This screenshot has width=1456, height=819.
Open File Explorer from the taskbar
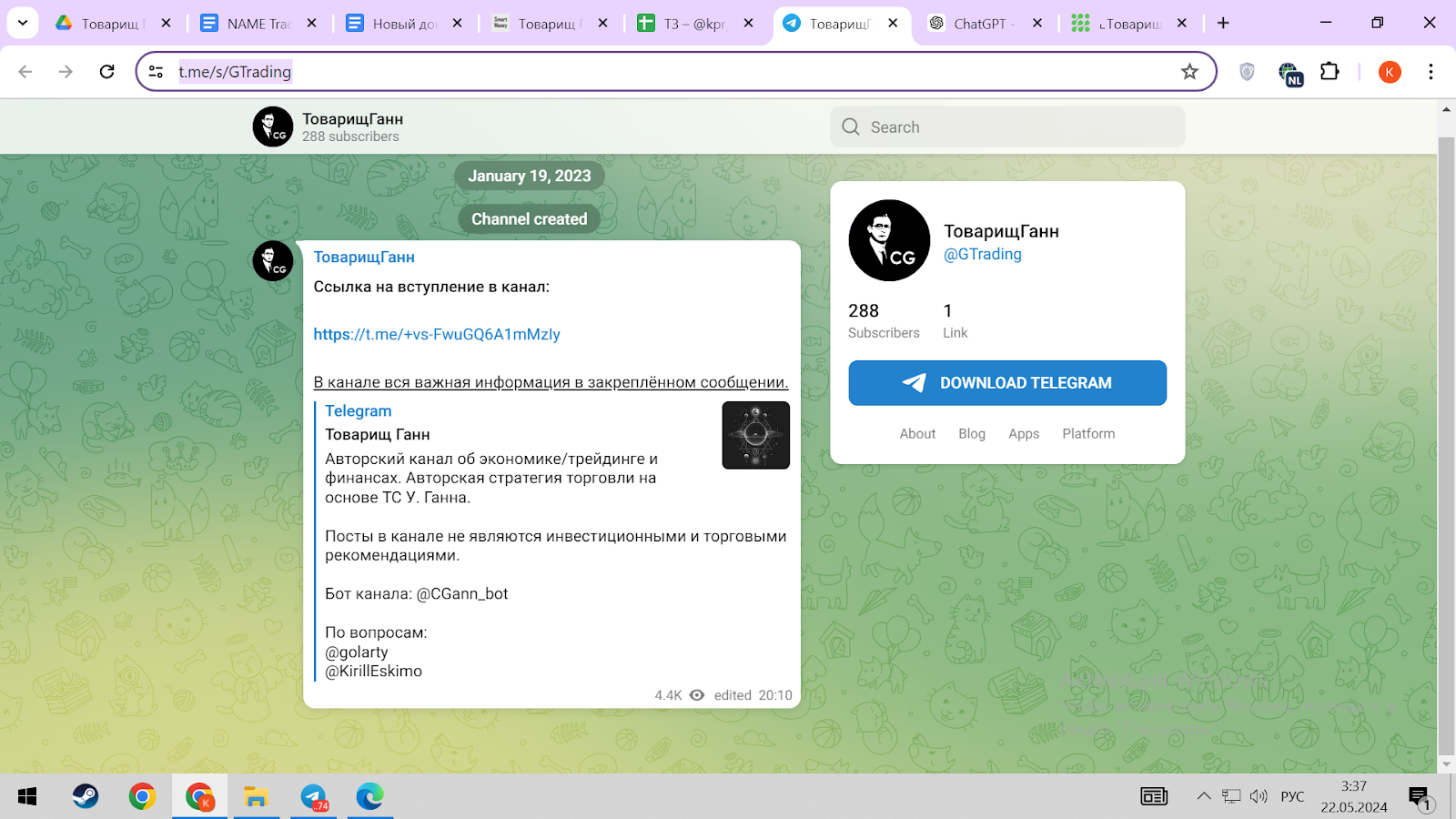[x=256, y=797]
